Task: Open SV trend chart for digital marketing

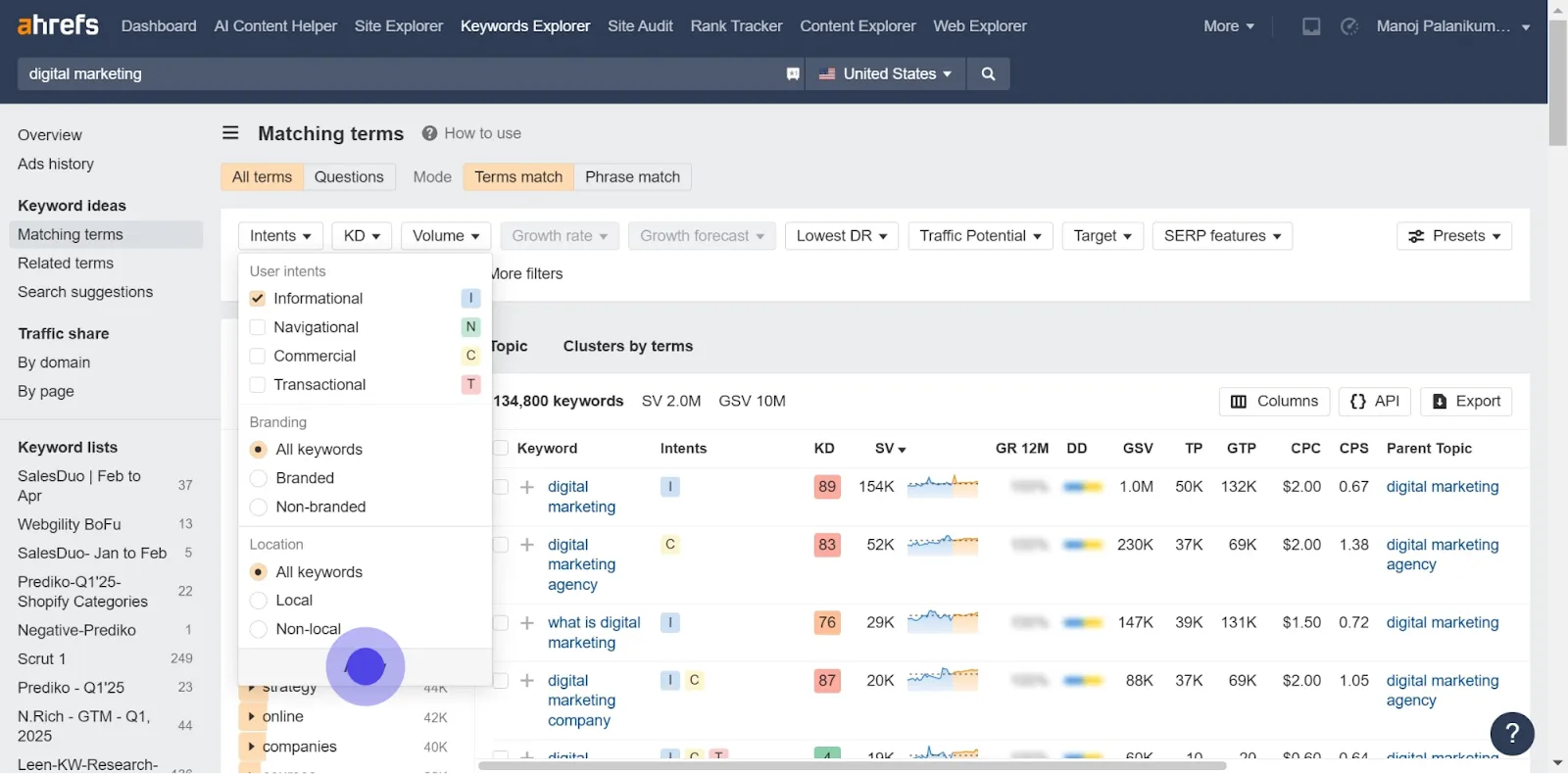Action: (x=943, y=486)
